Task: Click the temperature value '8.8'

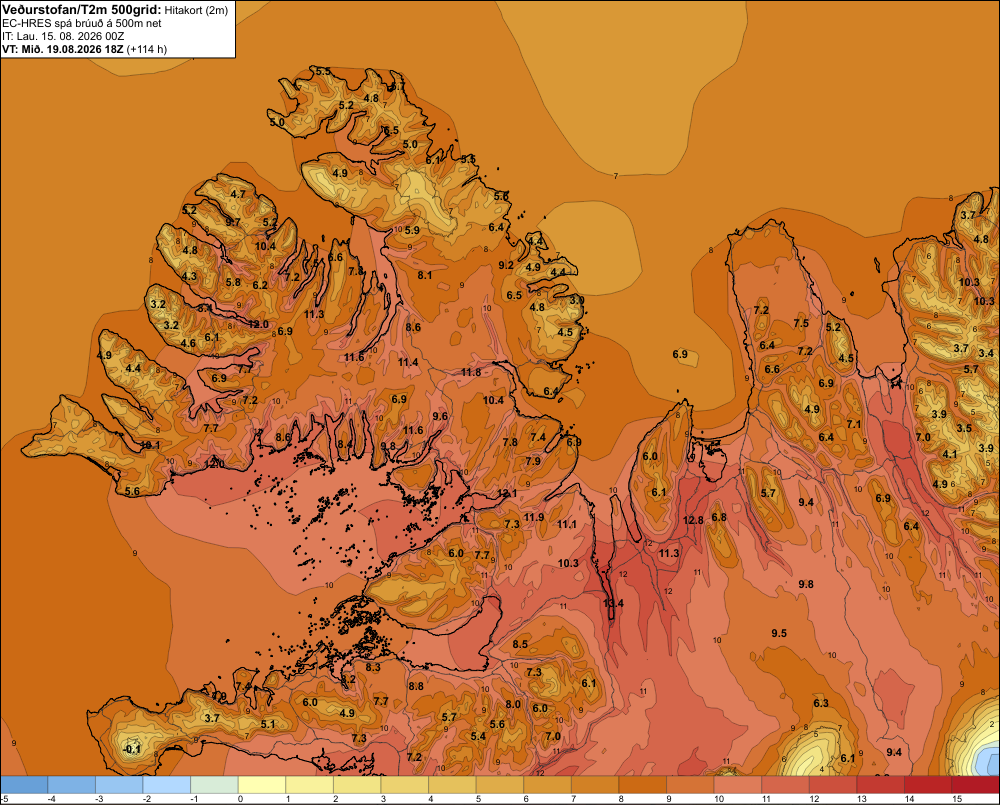Action: [416, 686]
